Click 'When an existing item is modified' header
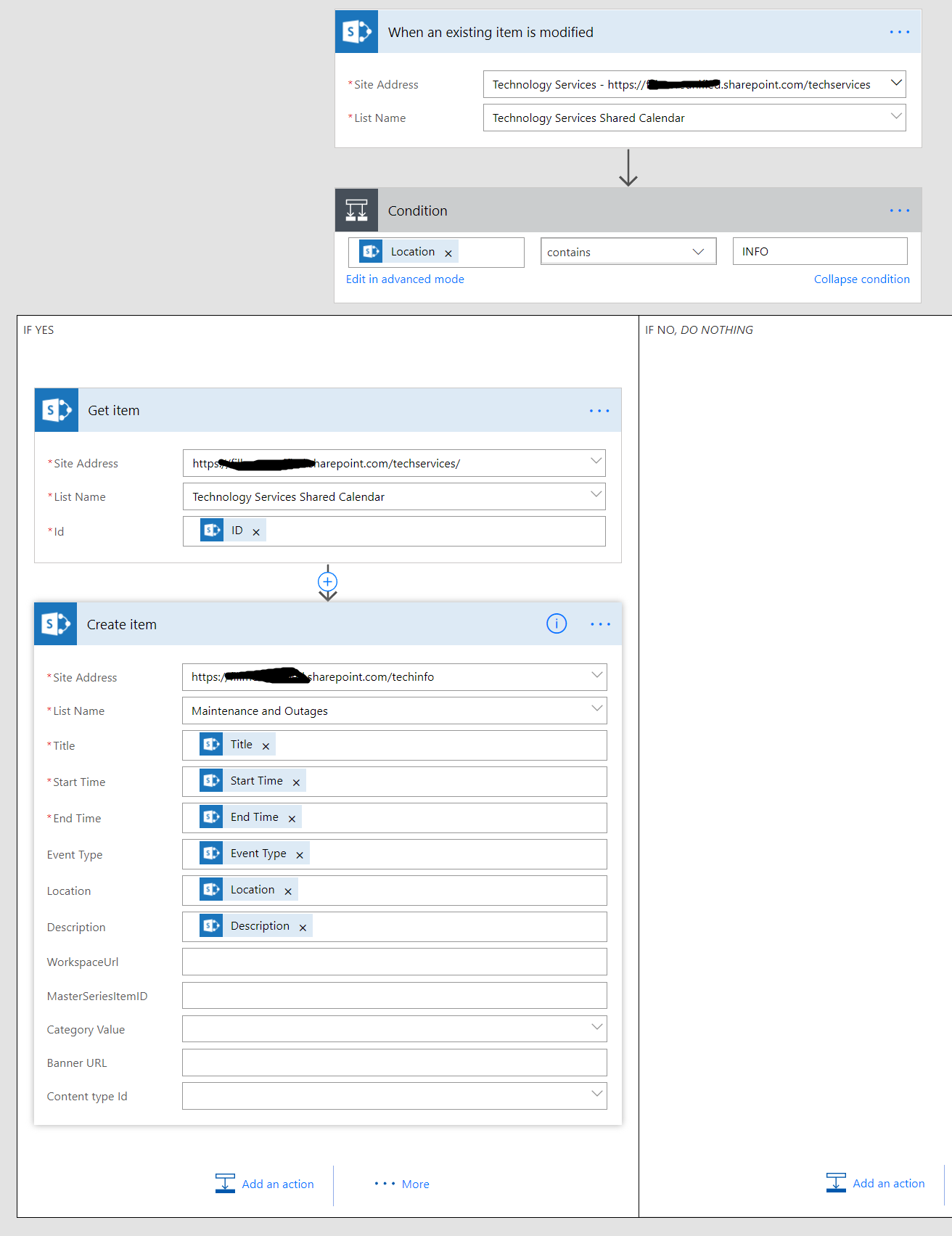952x1236 pixels. click(x=491, y=32)
